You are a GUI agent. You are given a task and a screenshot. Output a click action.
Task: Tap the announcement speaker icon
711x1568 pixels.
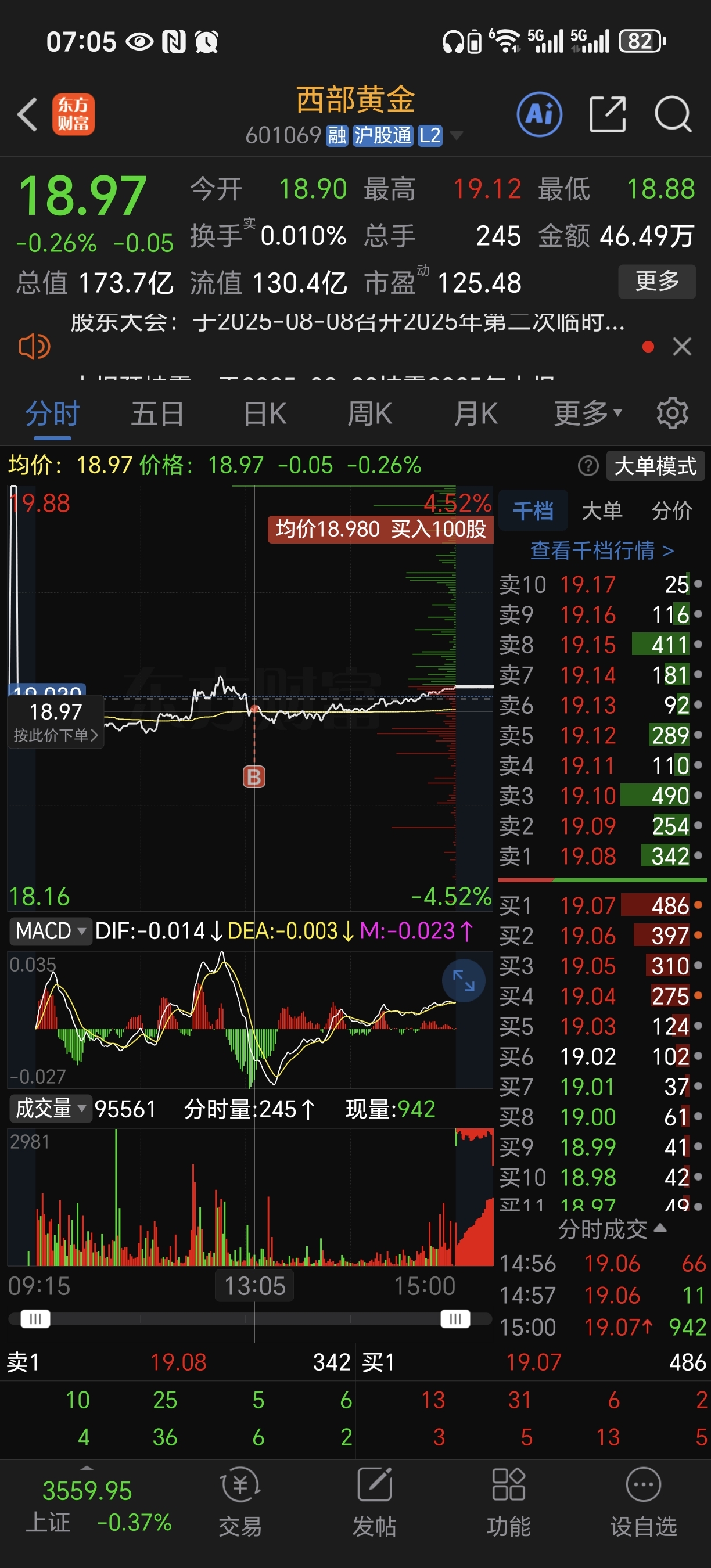click(35, 347)
